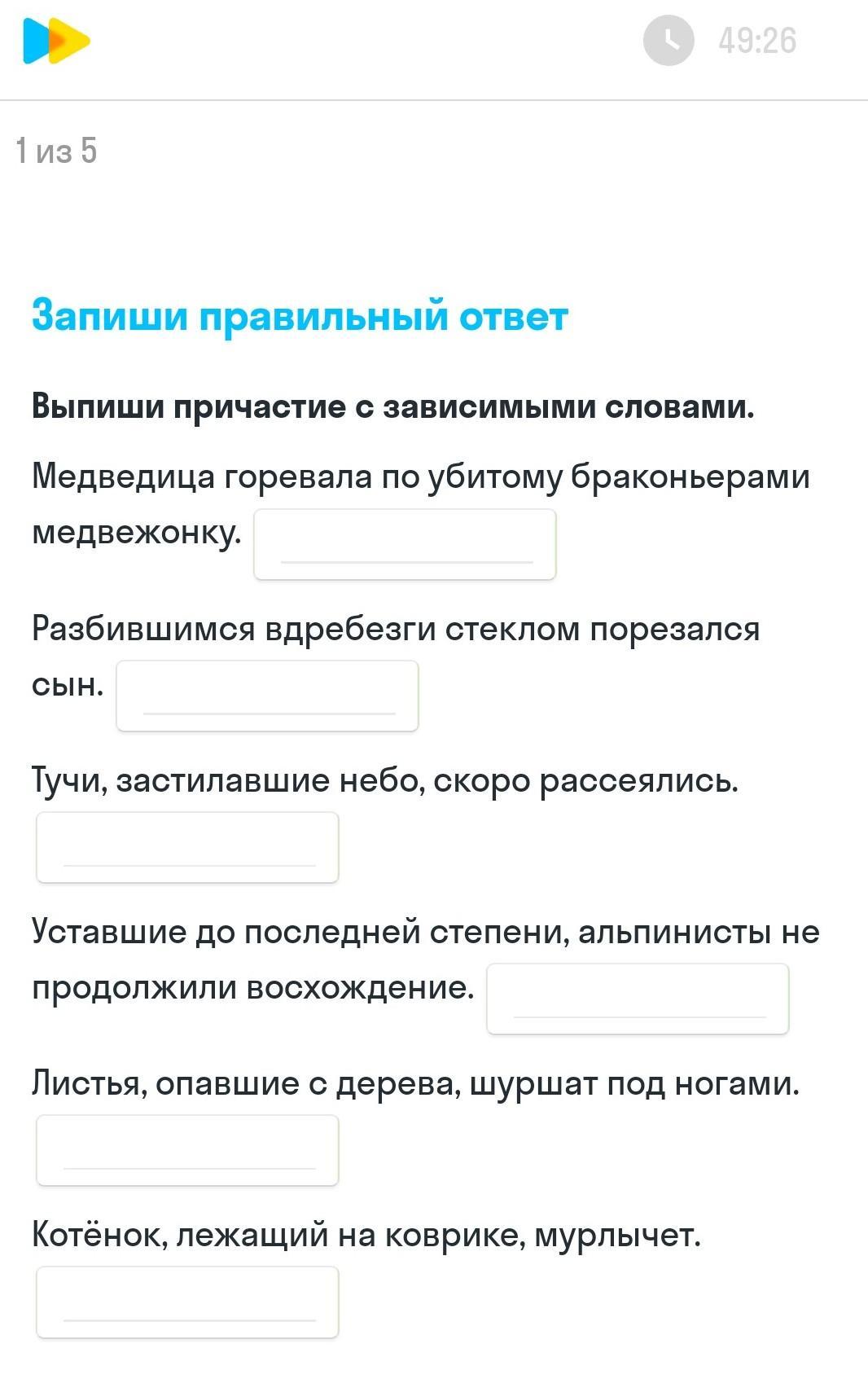Viewport: 868px width, 1392px height.
Task: Click the sentence 'Тучи, застилавшие небо, скоро рассеялись.'
Action: tap(385, 780)
